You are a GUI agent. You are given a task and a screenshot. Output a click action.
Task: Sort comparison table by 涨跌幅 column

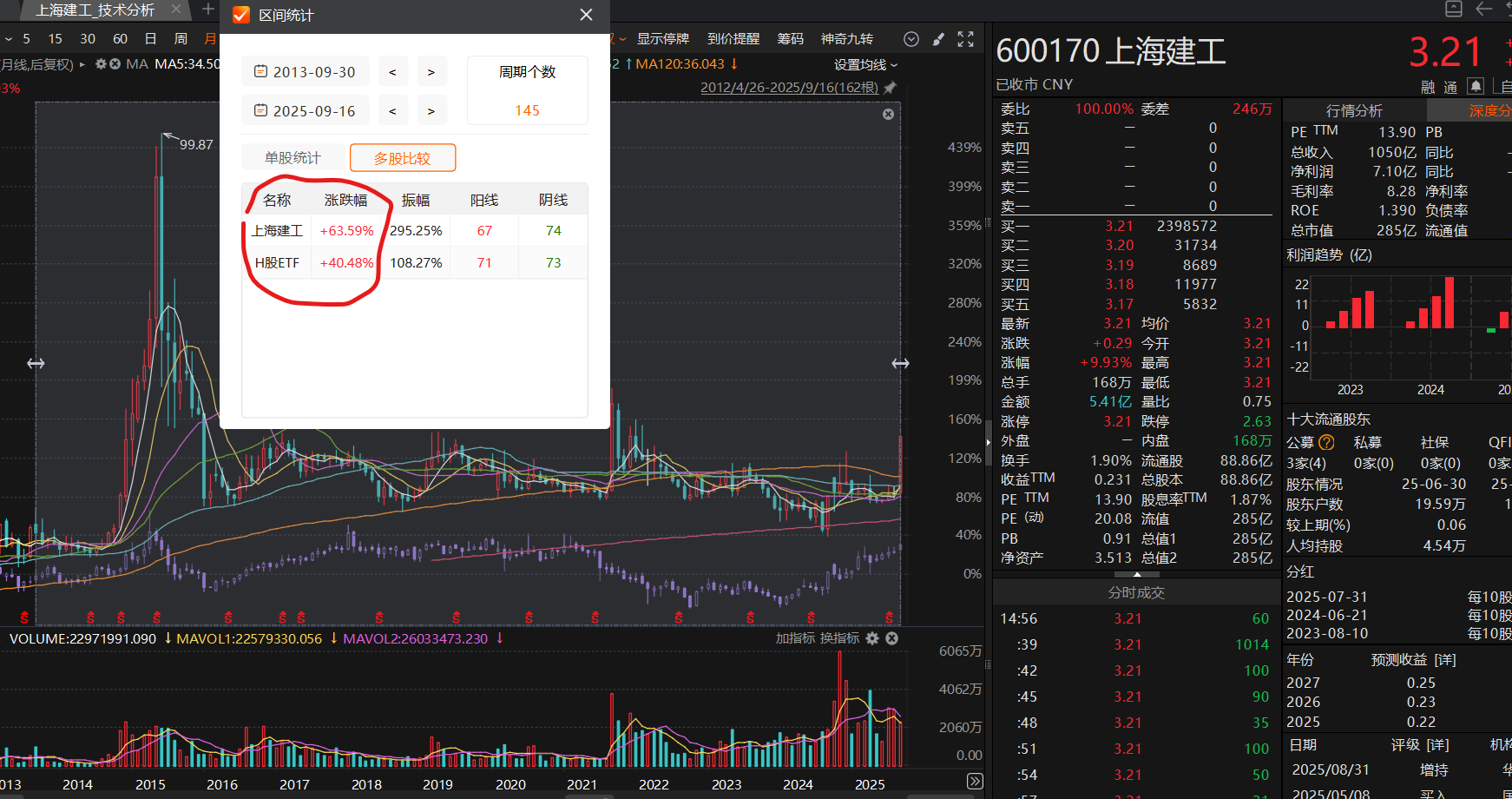pyautogui.click(x=345, y=200)
